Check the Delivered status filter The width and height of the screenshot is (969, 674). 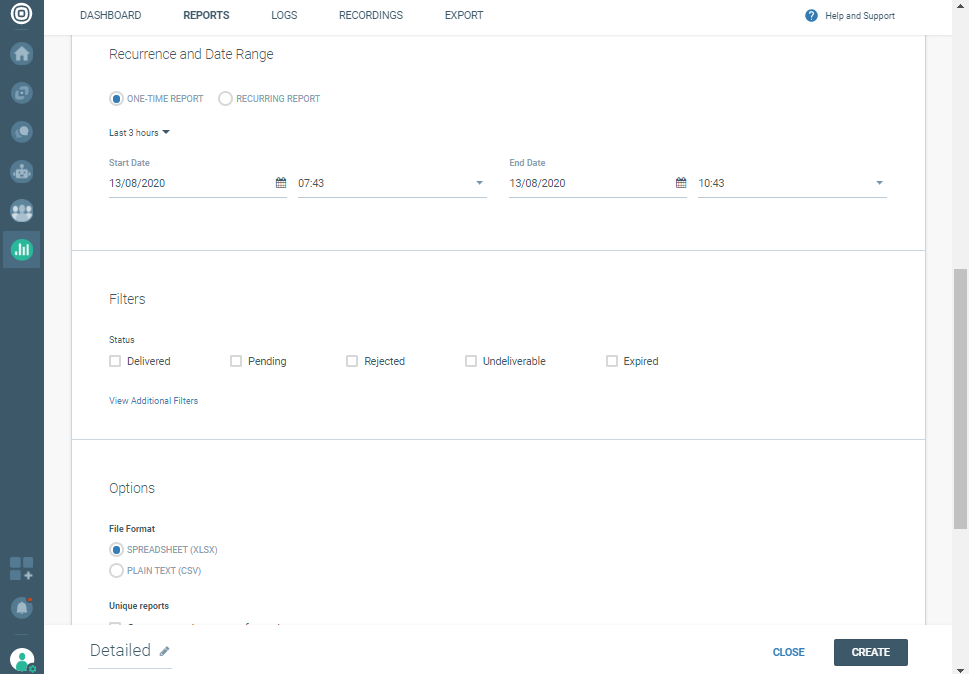coord(115,361)
